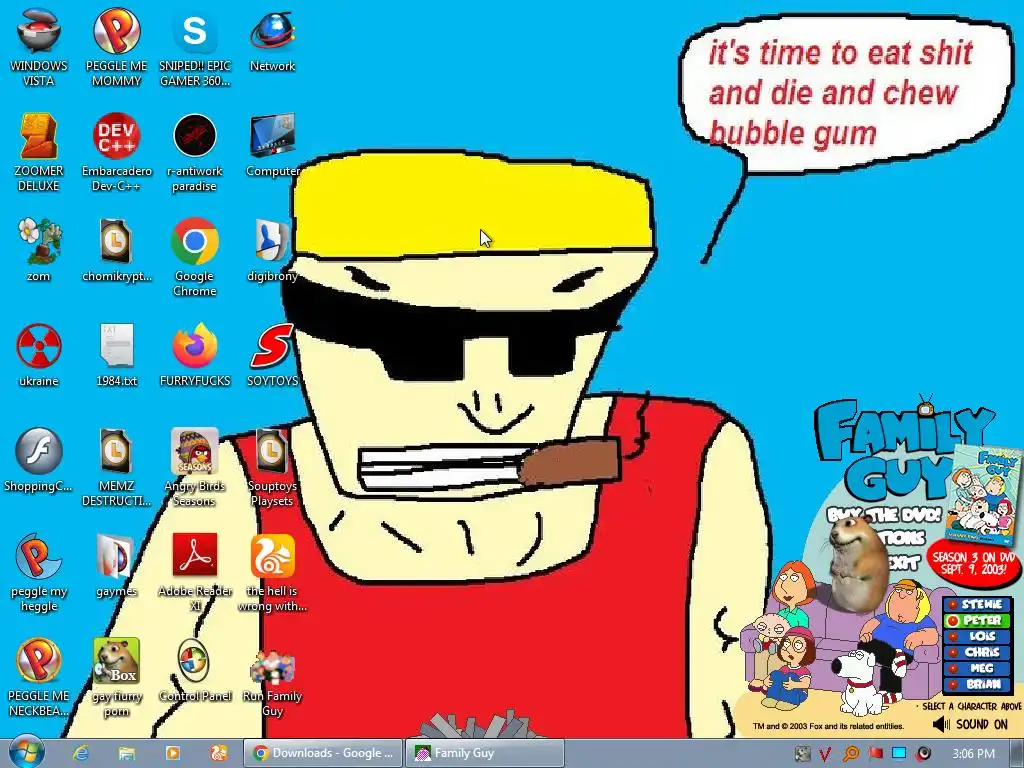Screen dimensions: 1024x768
Task: Click the BUY THE DVD! link
Action: pos(884,516)
